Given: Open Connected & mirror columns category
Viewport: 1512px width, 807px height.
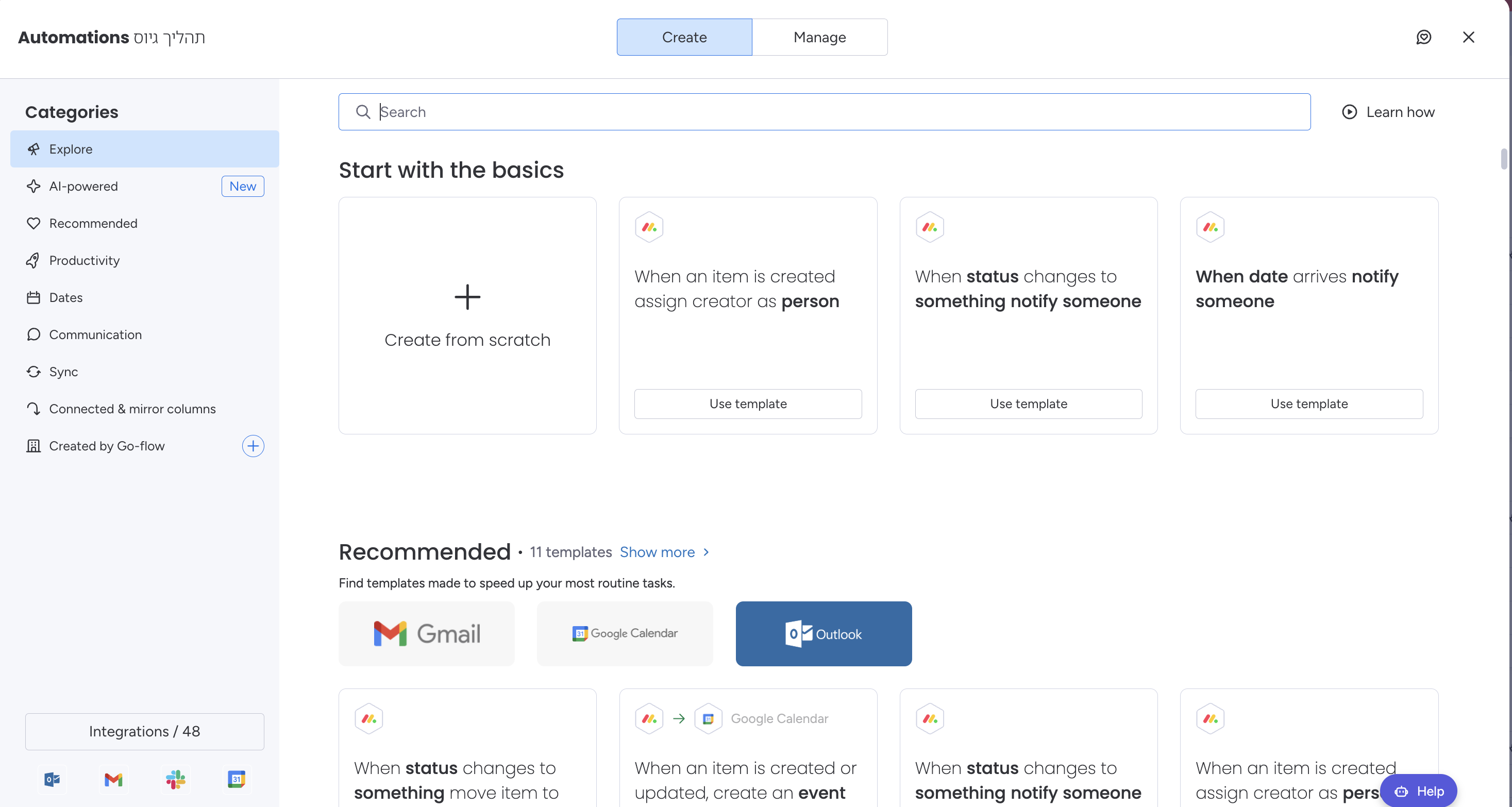Looking at the screenshot, I should coord(132,409).
